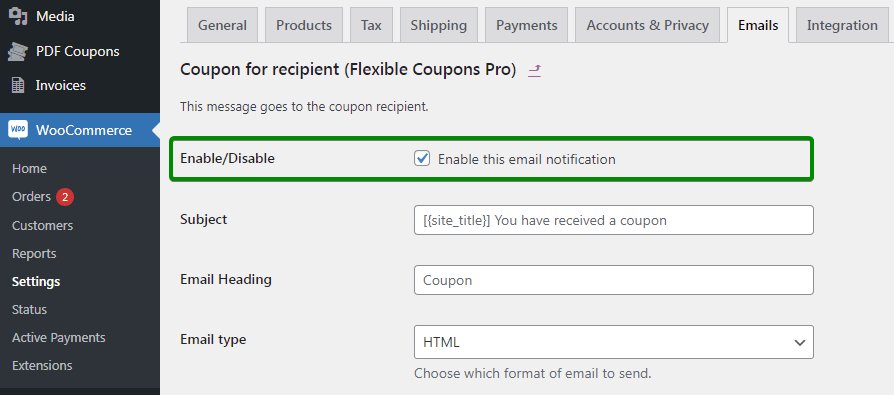The width and height of the screenshot is (894, 395).
Task: Click the Email type chevron arrow
Action: [x=799, y=343]
